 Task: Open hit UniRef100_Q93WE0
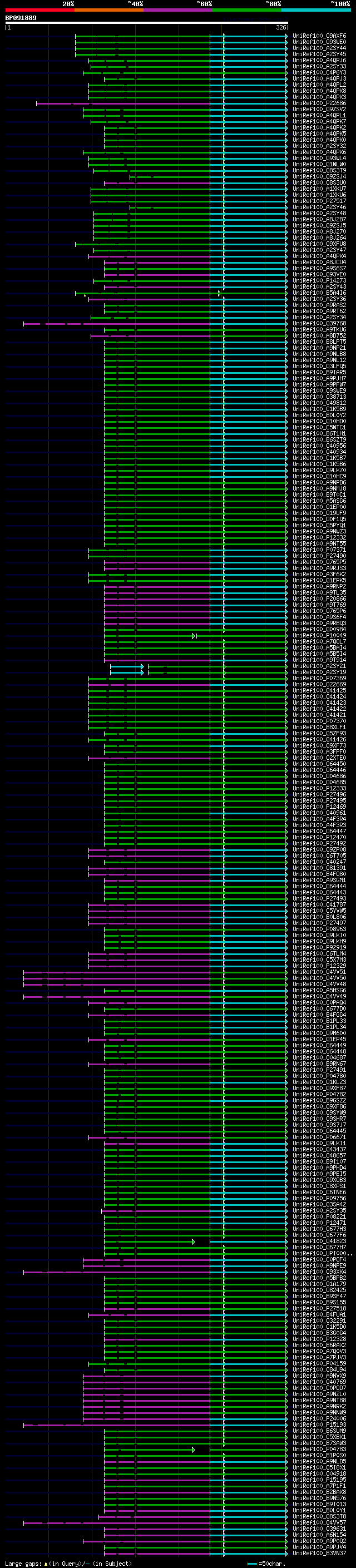click(x=319, y=42)
